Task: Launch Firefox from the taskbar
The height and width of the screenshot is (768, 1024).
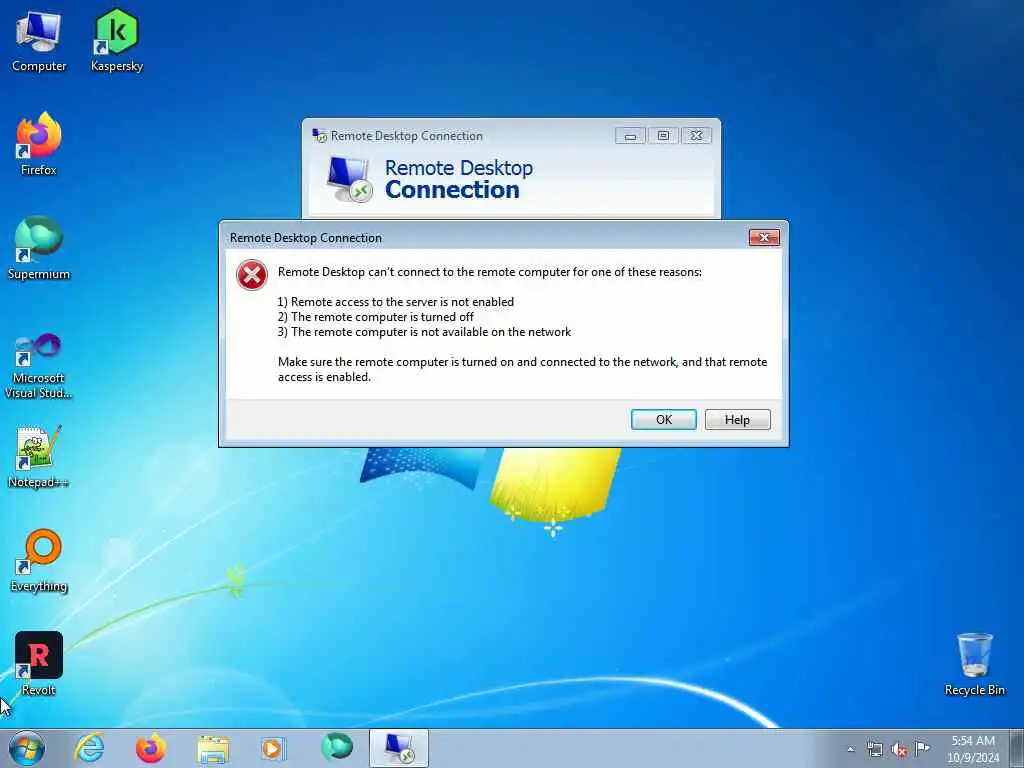Action: pos(150,748)
